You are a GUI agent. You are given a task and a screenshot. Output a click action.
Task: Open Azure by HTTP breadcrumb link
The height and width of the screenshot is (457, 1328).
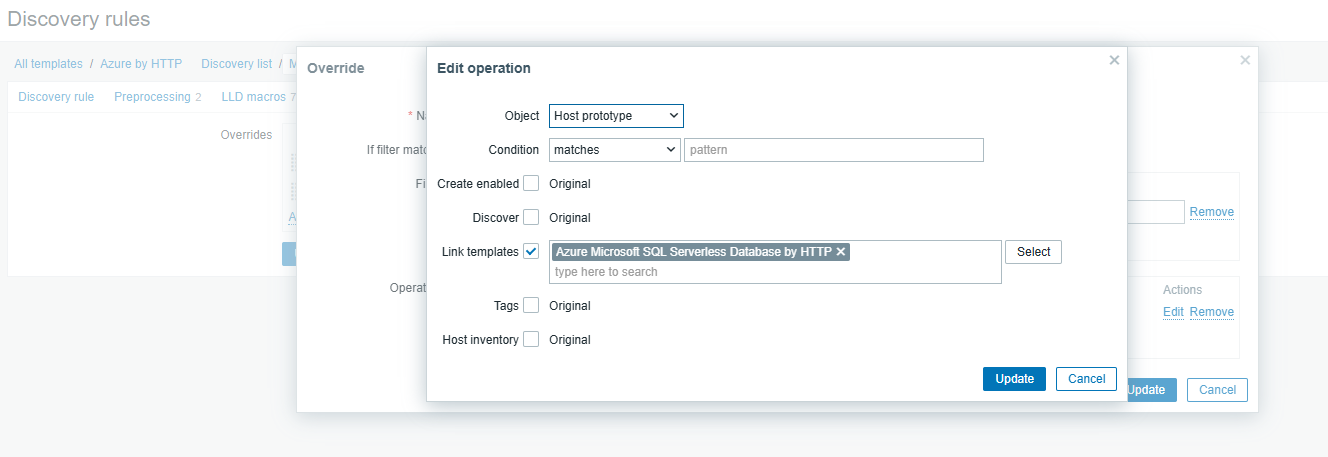point(141,64)
